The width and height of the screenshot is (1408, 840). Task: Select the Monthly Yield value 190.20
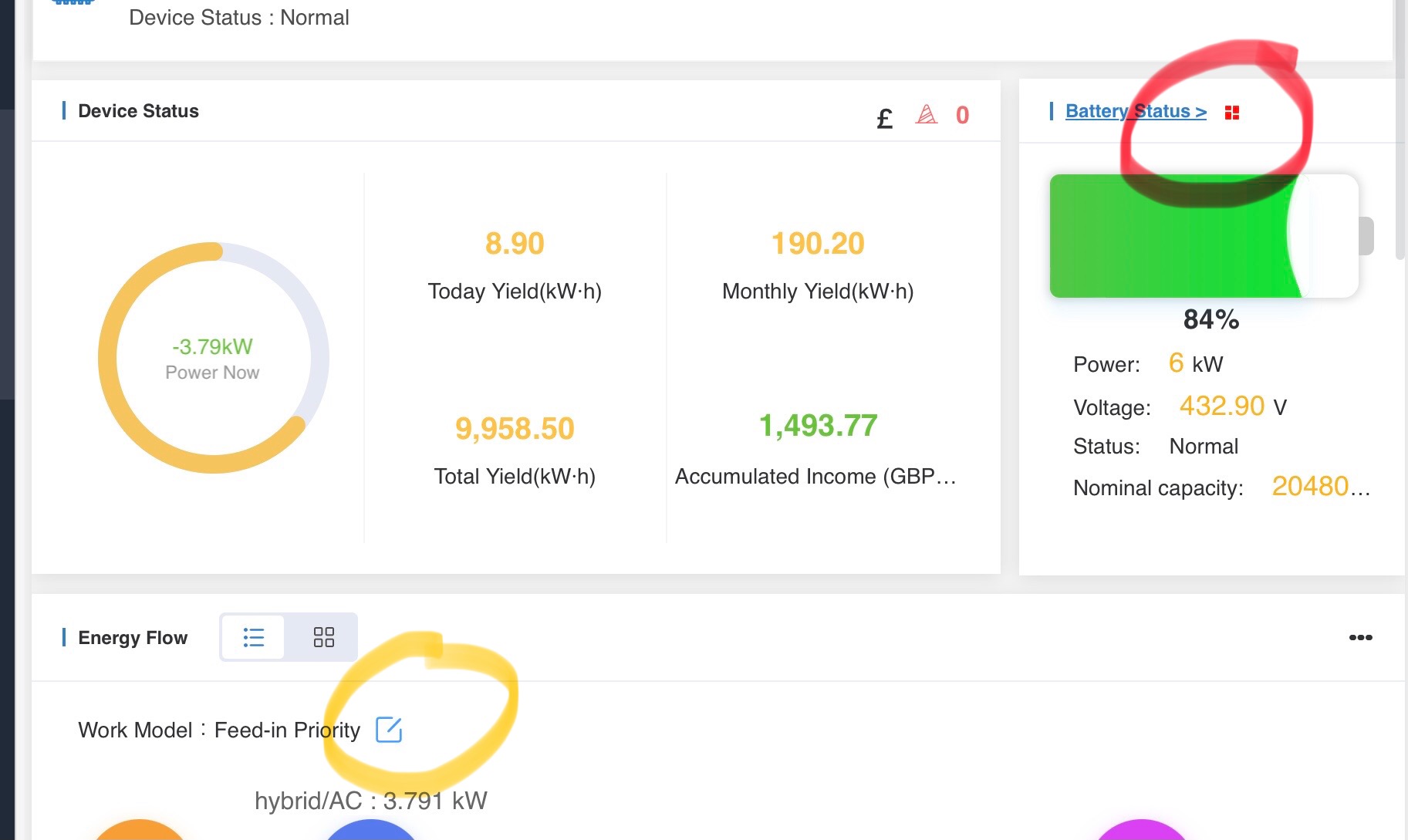818,244
